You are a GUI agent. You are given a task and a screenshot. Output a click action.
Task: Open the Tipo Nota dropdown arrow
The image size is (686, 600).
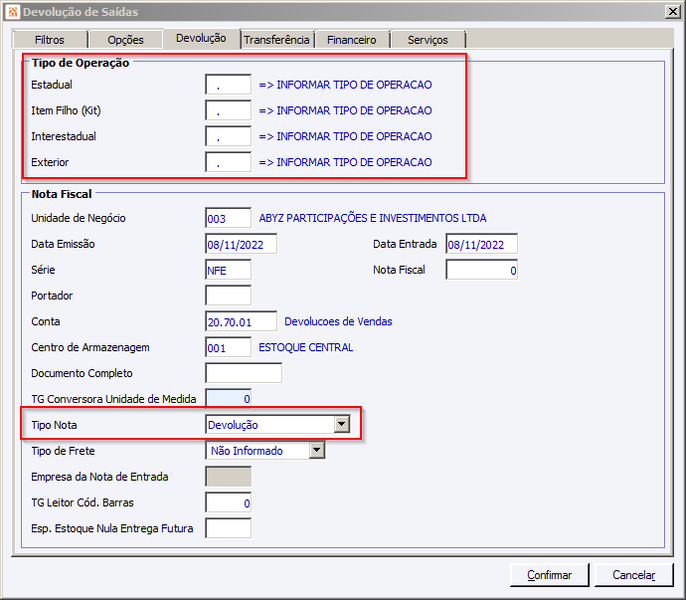pyautogui.click(x=342, y=424)
